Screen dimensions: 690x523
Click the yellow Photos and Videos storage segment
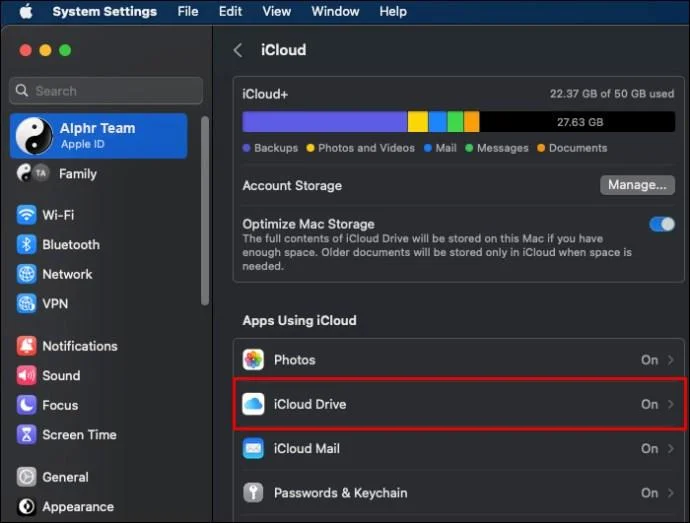click(x=418, y=122)
